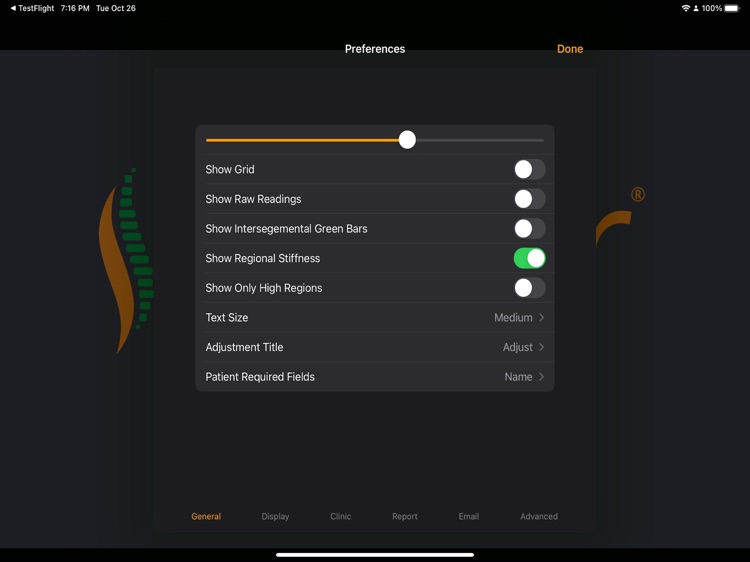The image size is (750, 562).
Task: Tap the home indicator bar
Action: pos(375,555)
